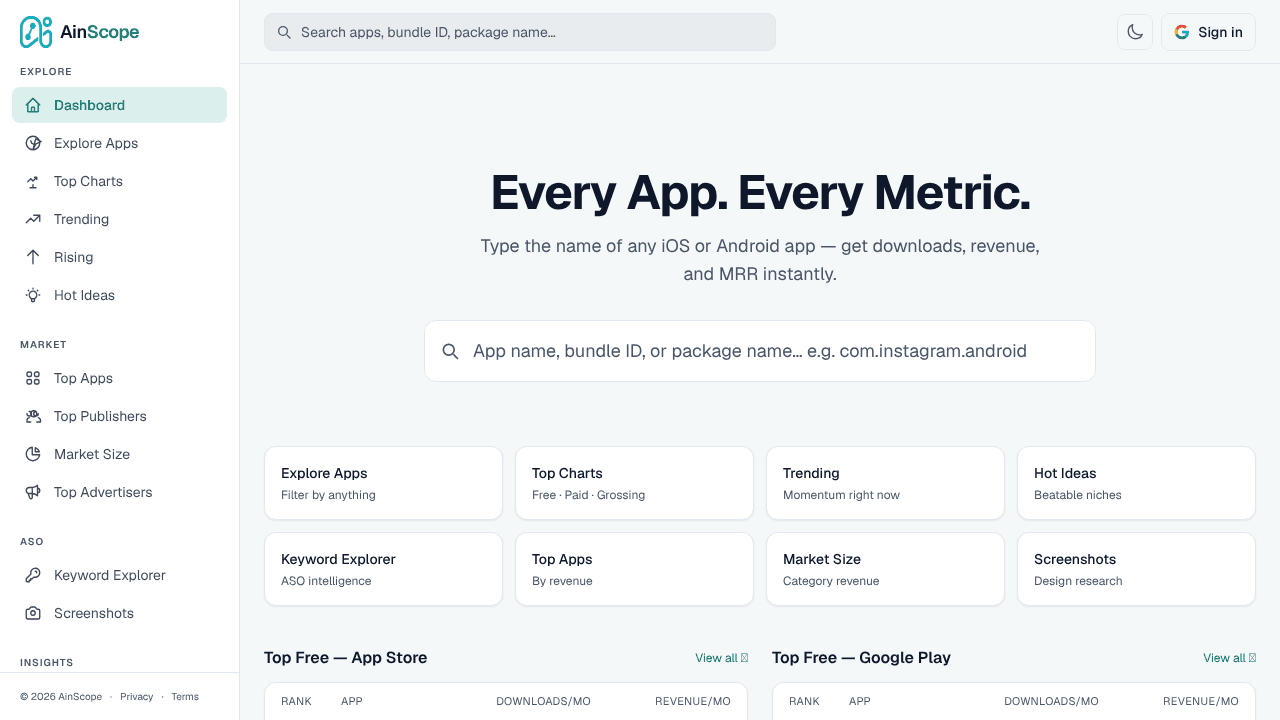This screenshot has height=720, width=1280.
Task: Click the AinScope logo icon
Action: 36,32
